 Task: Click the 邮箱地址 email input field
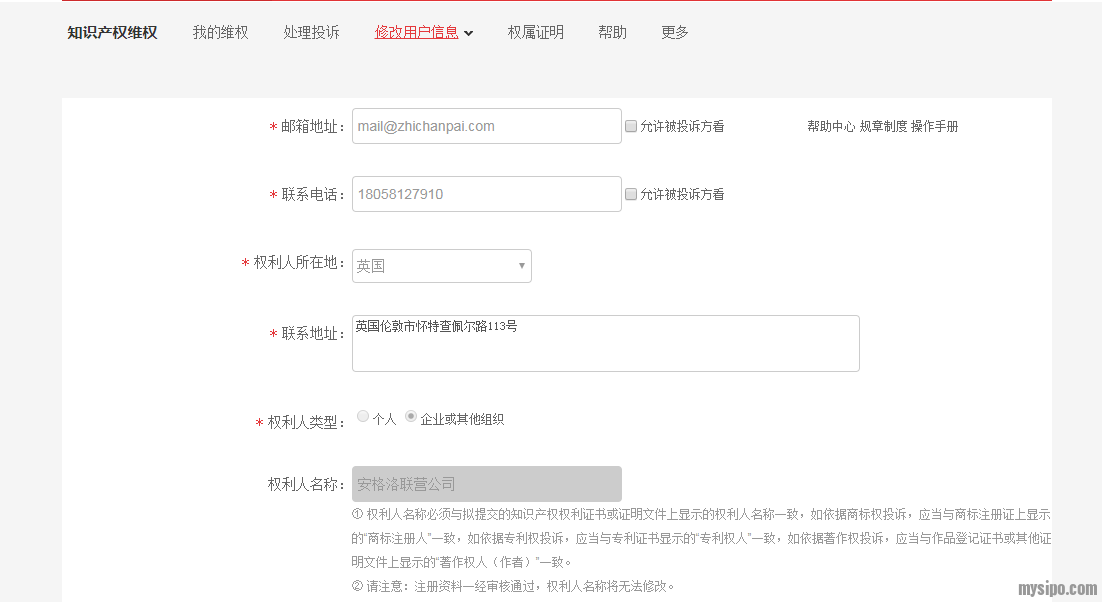pos(486,126)
